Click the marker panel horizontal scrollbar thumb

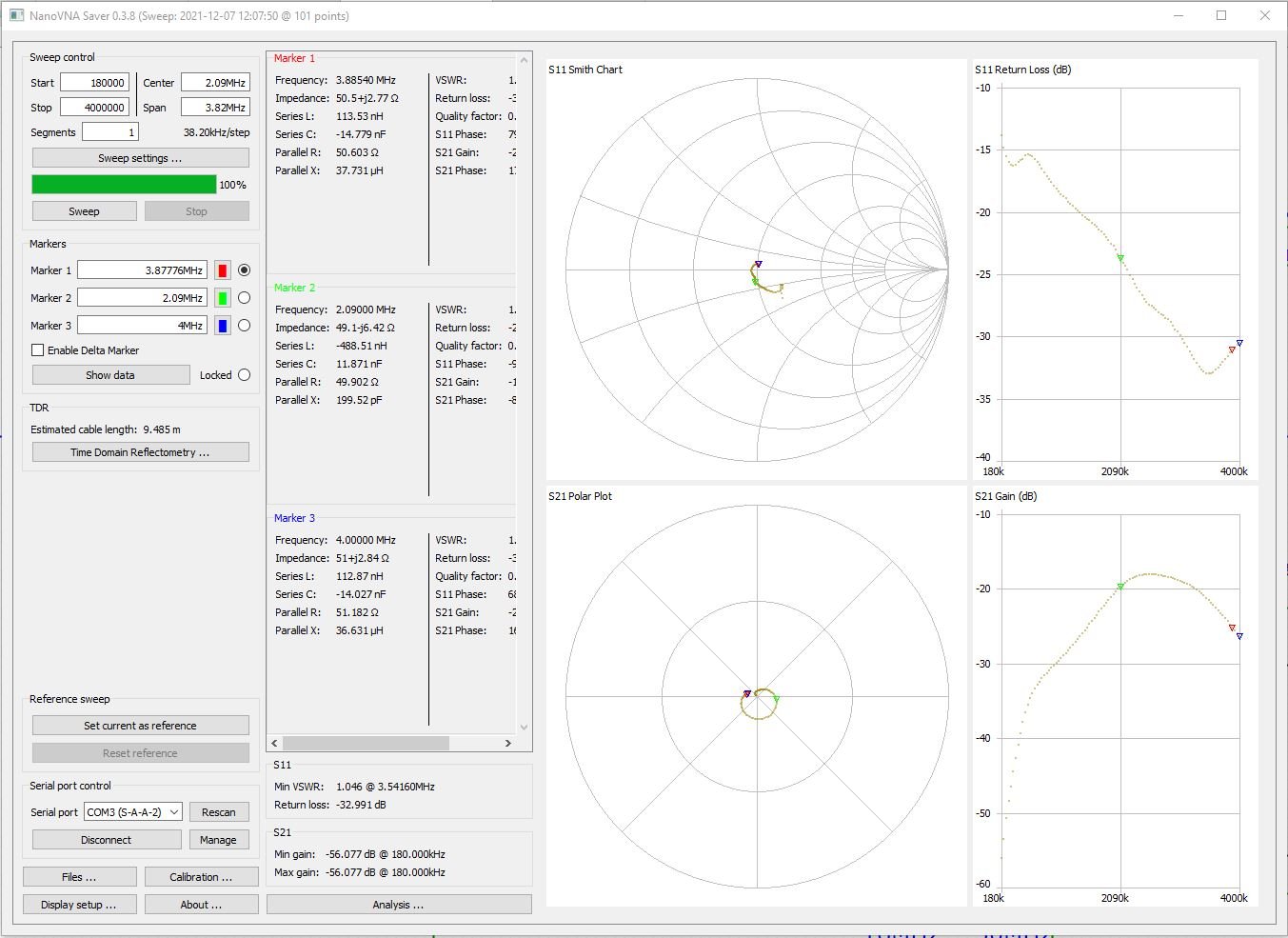366,743
